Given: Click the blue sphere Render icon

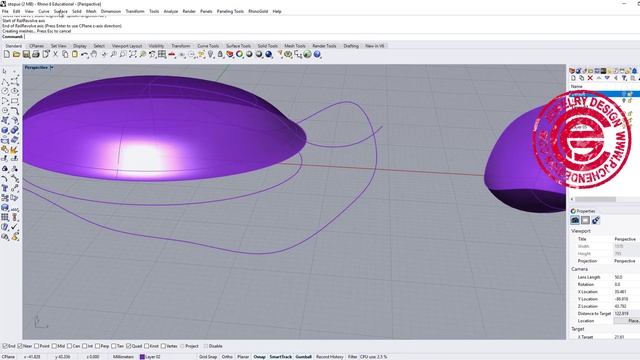Looking at the screenshot, I should 269,54.
